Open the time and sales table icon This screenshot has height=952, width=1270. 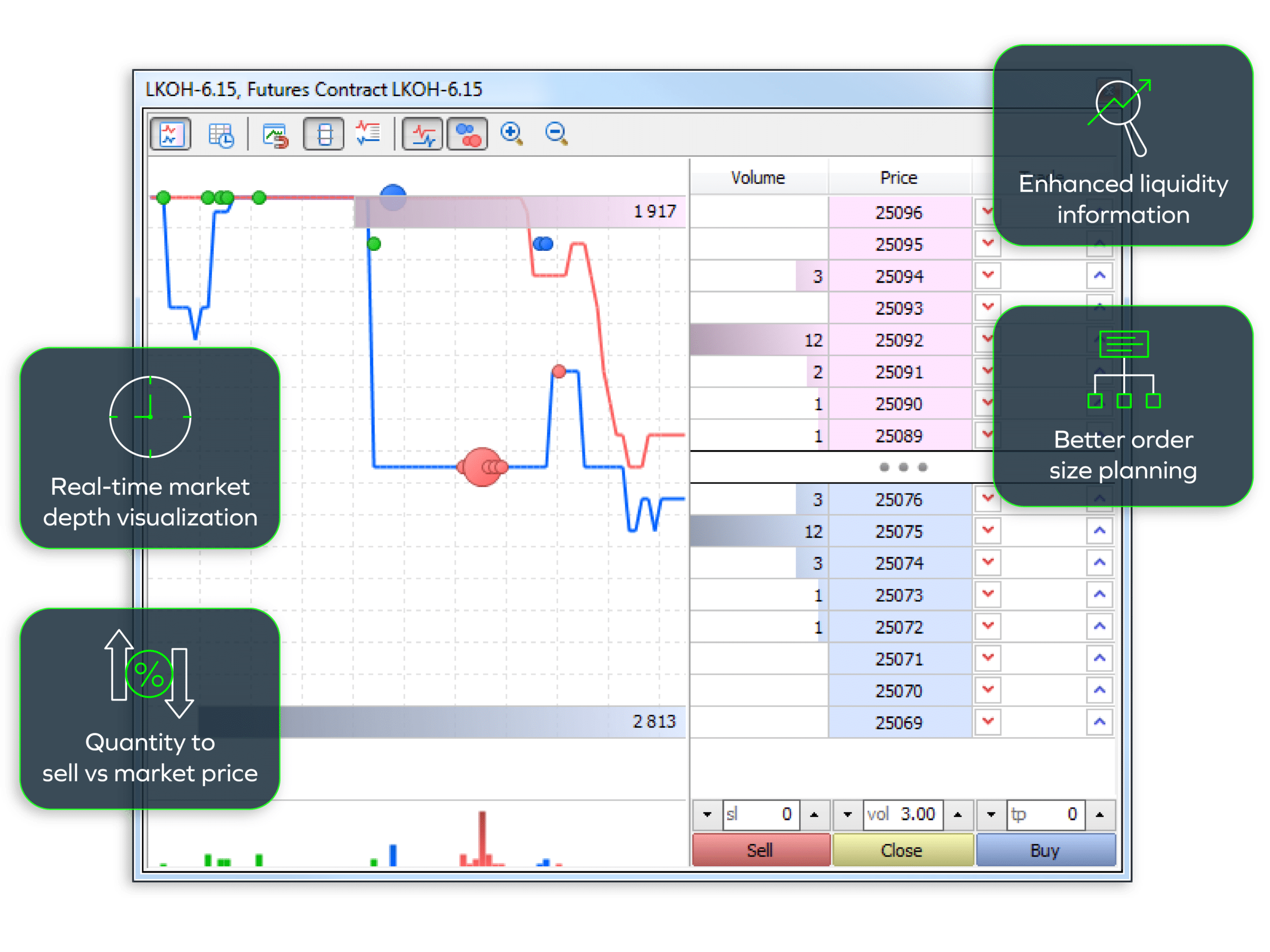(221, 134)
